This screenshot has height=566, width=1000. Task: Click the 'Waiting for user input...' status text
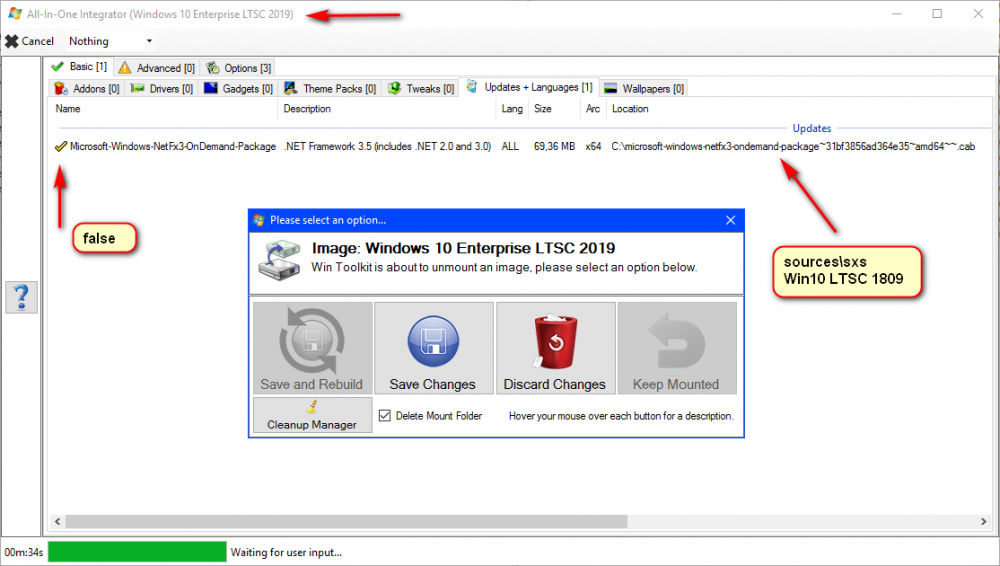(286, 553)
